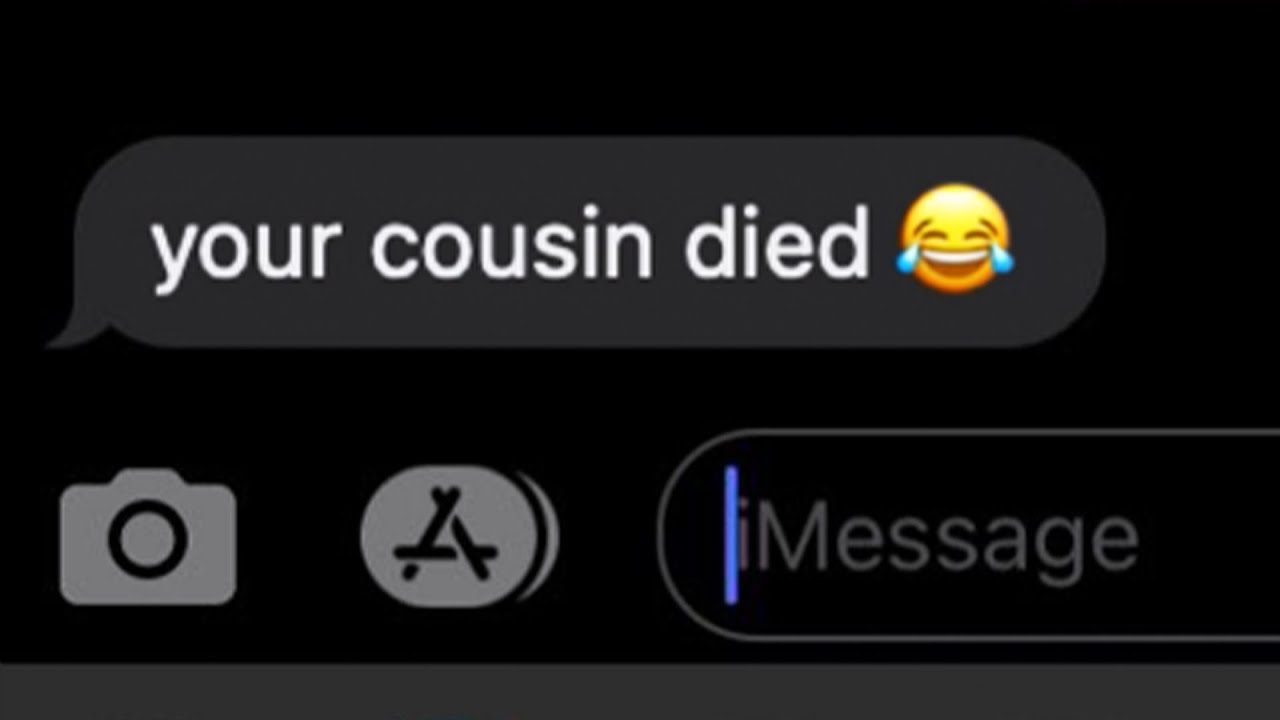
Task: Open the camera from the message toolbar
Action: [148, 537]
